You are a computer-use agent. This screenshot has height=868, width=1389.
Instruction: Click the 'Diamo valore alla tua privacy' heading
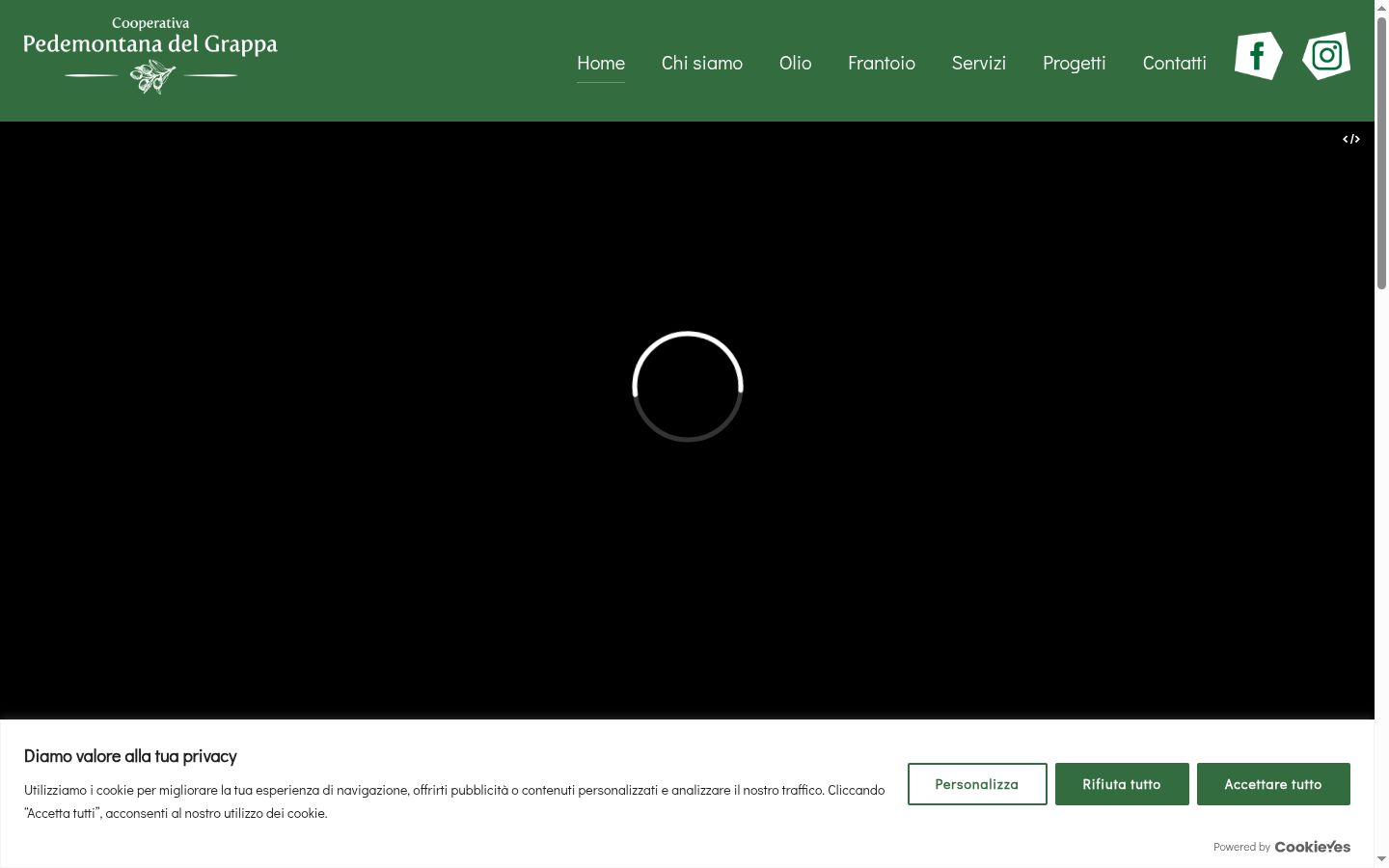pos(130,756)
